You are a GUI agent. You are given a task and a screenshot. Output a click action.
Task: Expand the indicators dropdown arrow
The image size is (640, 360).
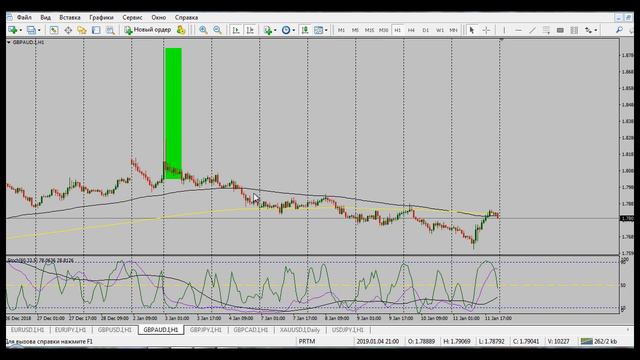point(275,30)
